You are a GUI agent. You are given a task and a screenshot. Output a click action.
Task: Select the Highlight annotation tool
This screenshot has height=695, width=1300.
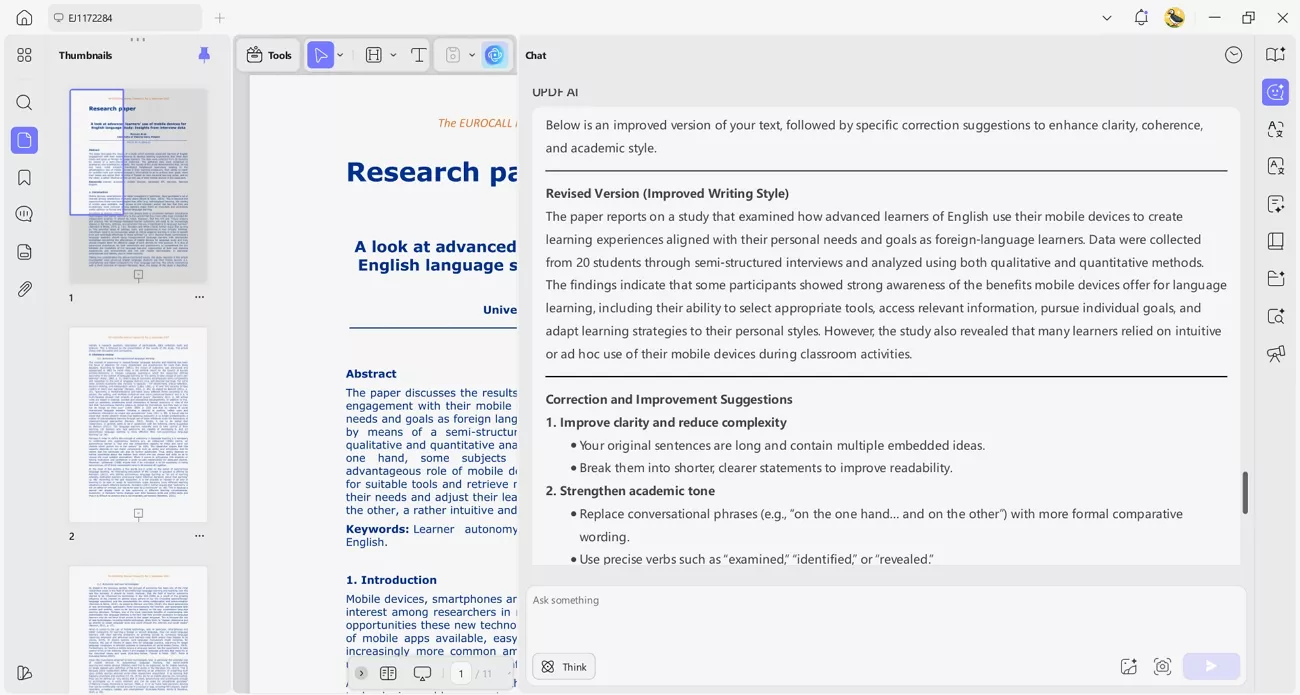[x=374, y=55]
